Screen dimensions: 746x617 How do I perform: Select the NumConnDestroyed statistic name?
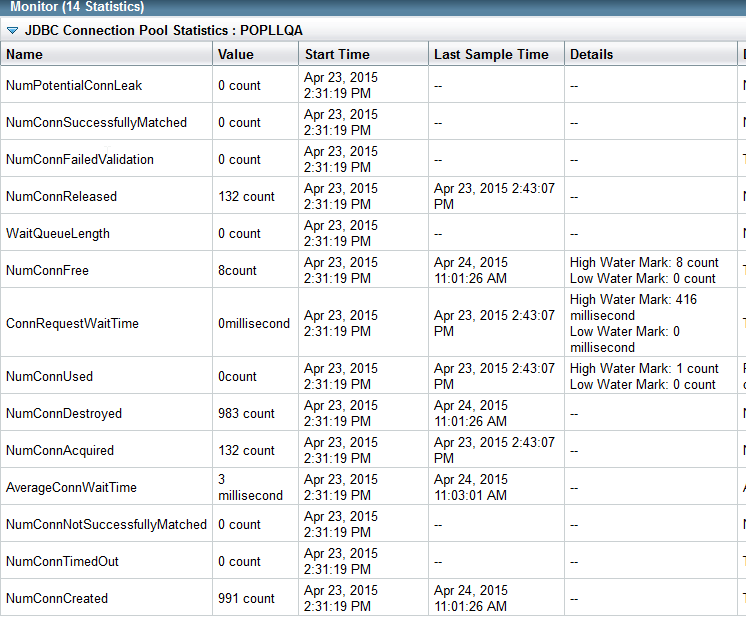coord(64,414)
